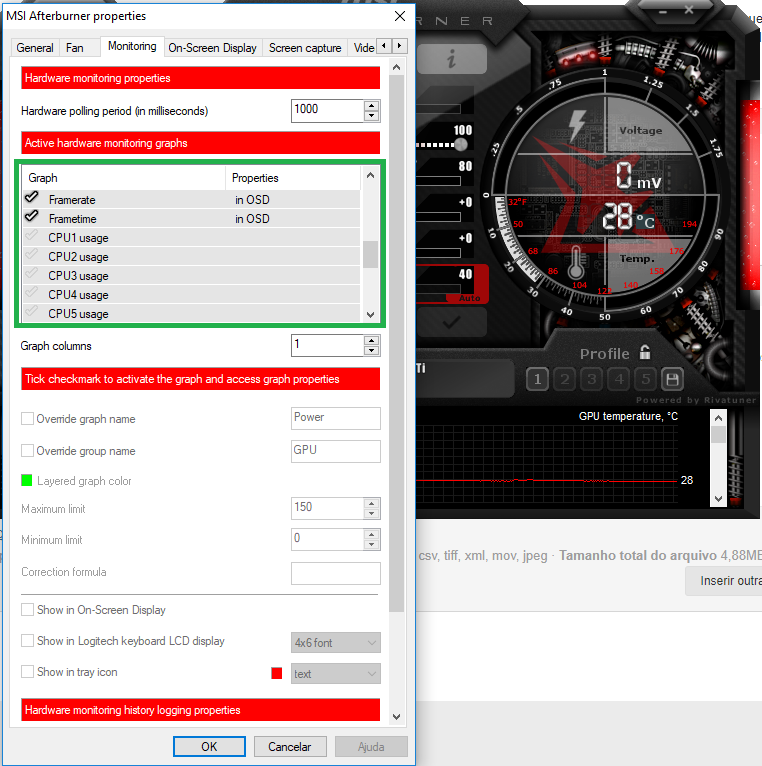Click the apply checkmark button in Afterburner
This screenshot has height=766, width=762.
451,322
